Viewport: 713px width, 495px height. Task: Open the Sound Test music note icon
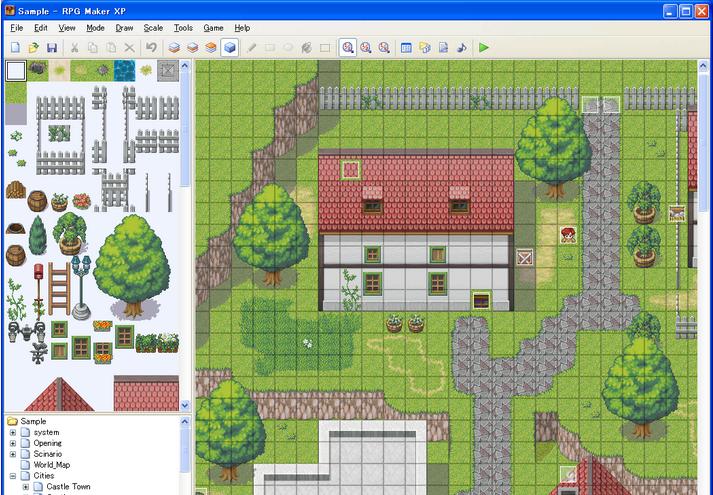click(461, 47)
